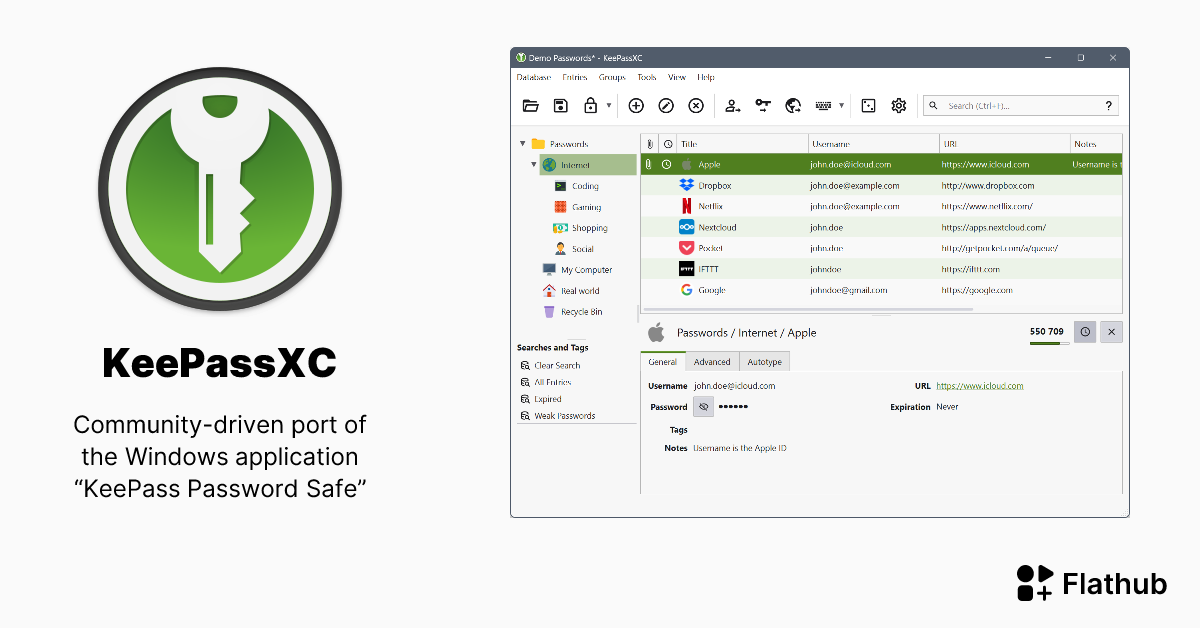Delete the entry with the circled X icon

(x=696, y=106)
